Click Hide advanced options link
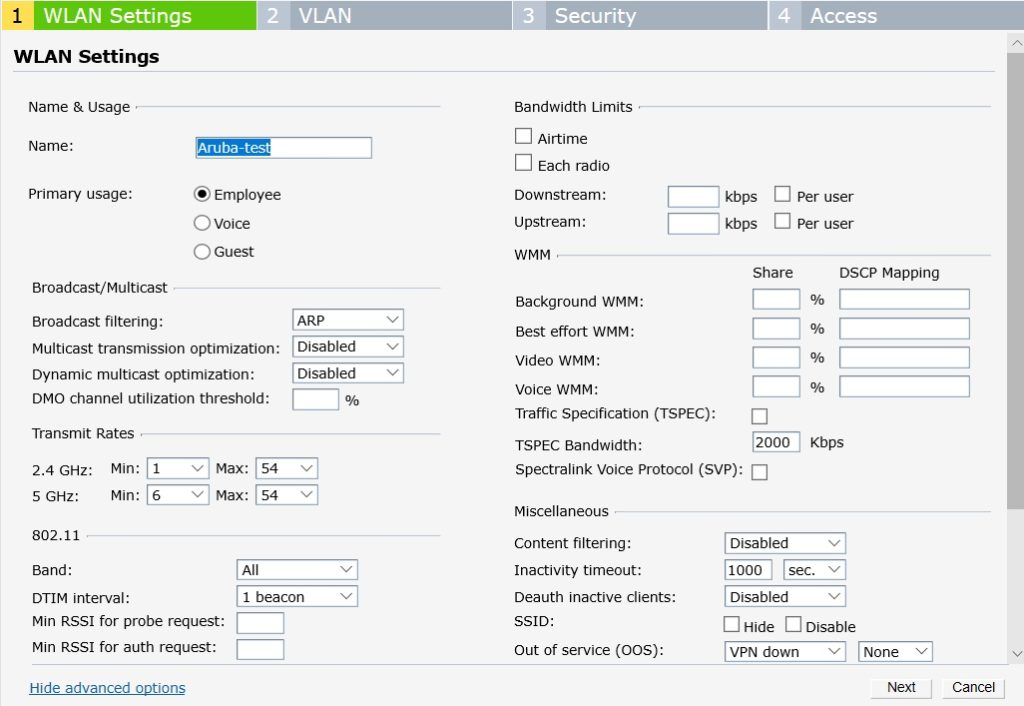 (107, 688)
